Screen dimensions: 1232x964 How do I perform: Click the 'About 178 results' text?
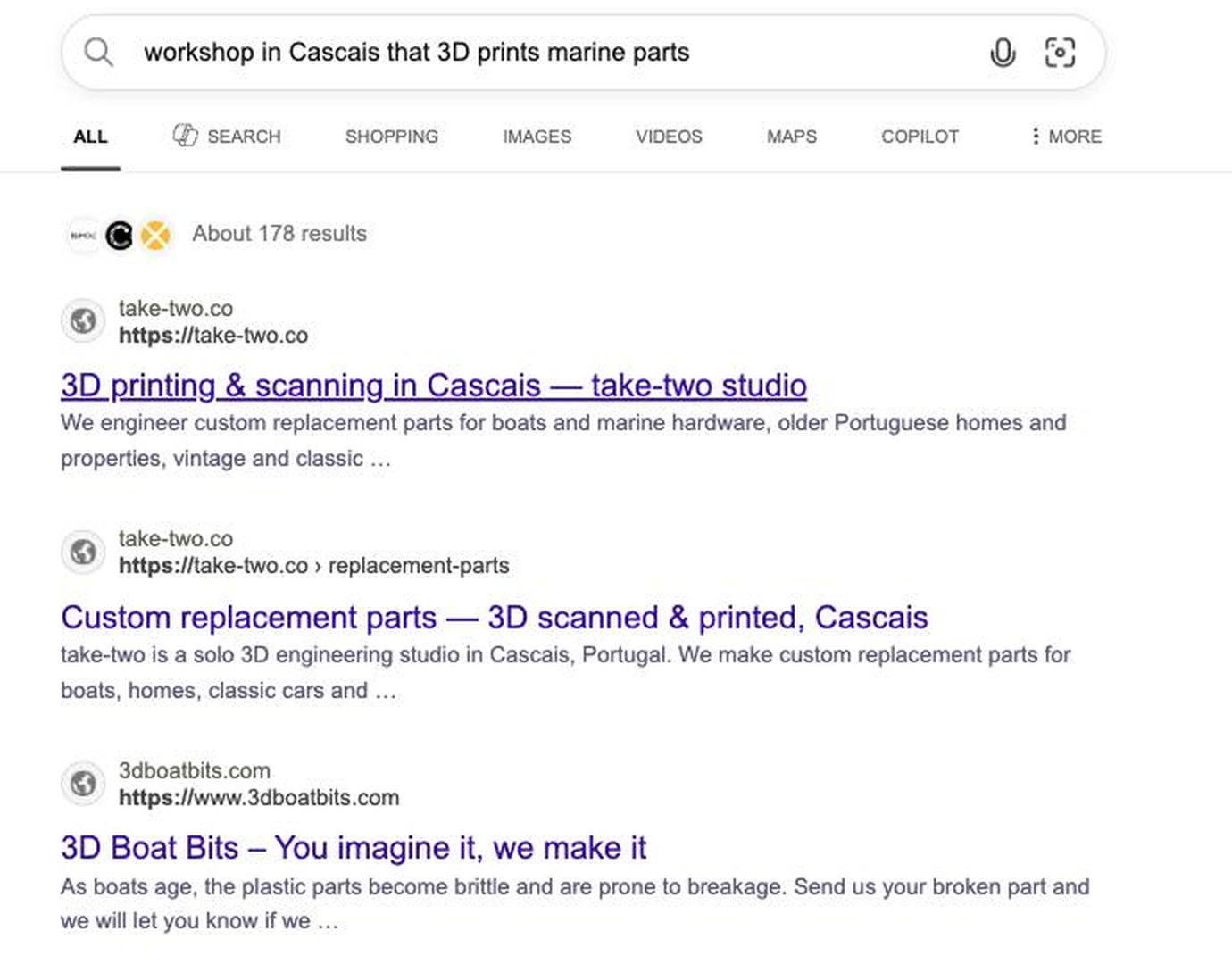pos(279,234)
